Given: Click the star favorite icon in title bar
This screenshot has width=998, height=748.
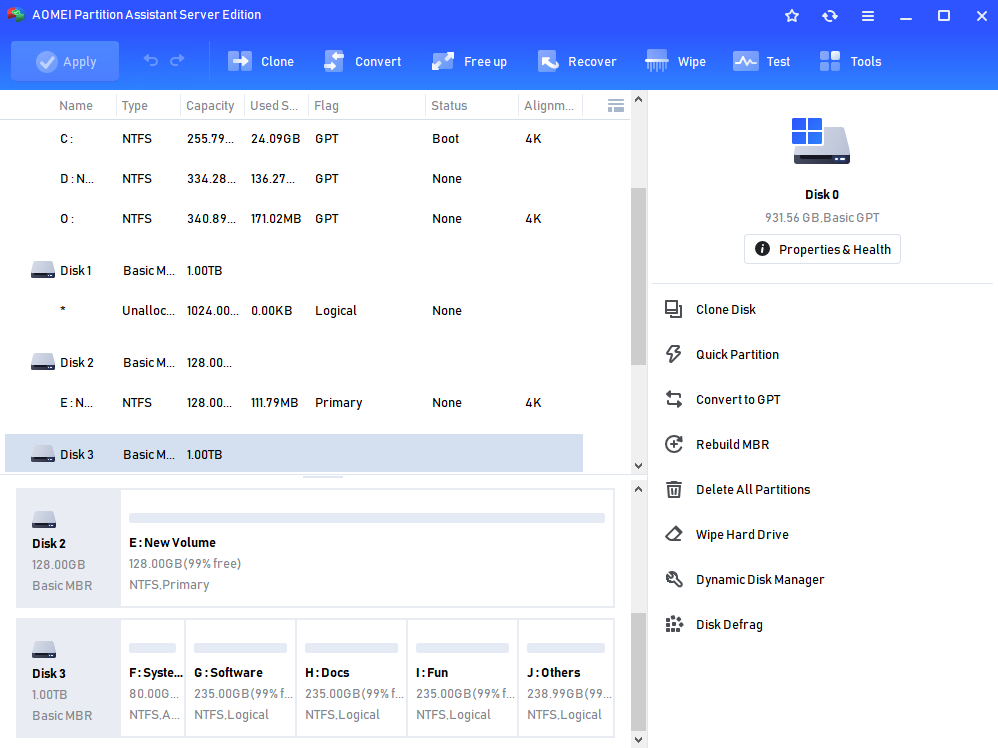Looking at the screenshot, I should coord(792,16).
